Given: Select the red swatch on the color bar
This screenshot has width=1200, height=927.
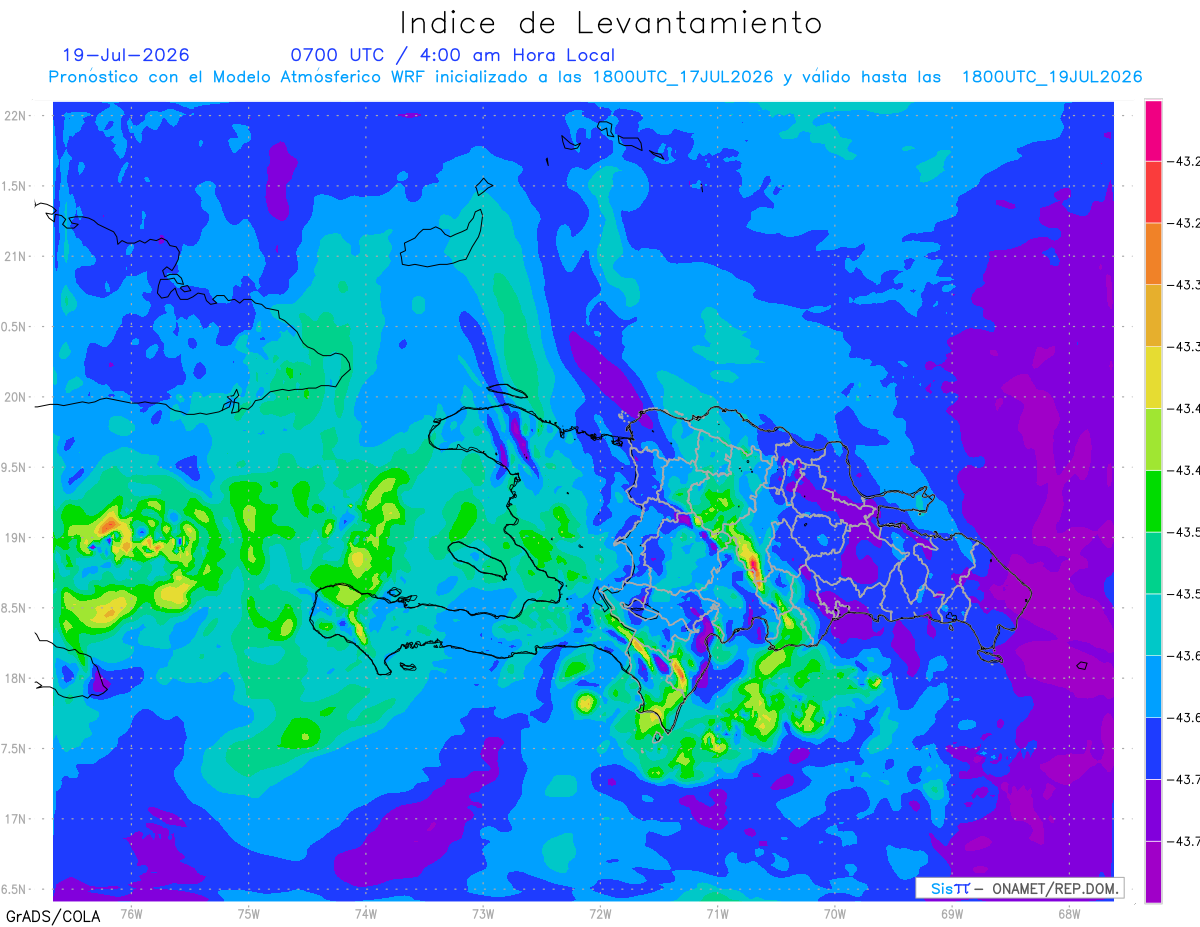Looking at the screenshot, I should click(1153, 191).
